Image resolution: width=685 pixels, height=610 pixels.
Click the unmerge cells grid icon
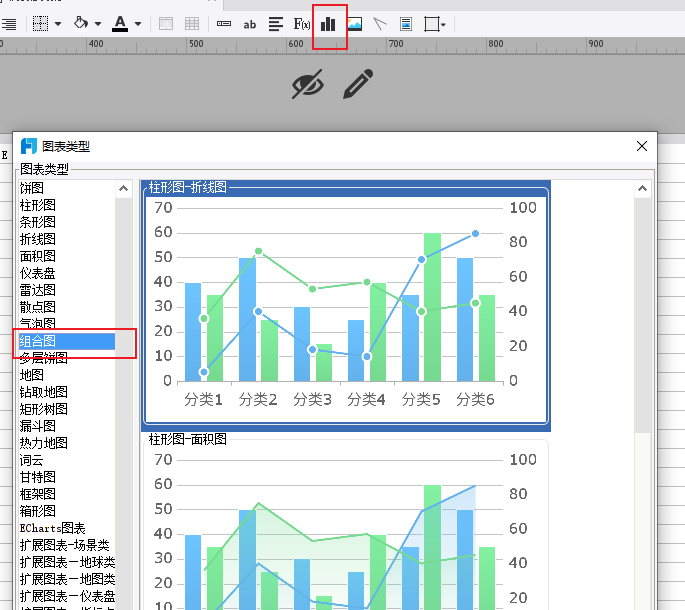coord(192,24)
